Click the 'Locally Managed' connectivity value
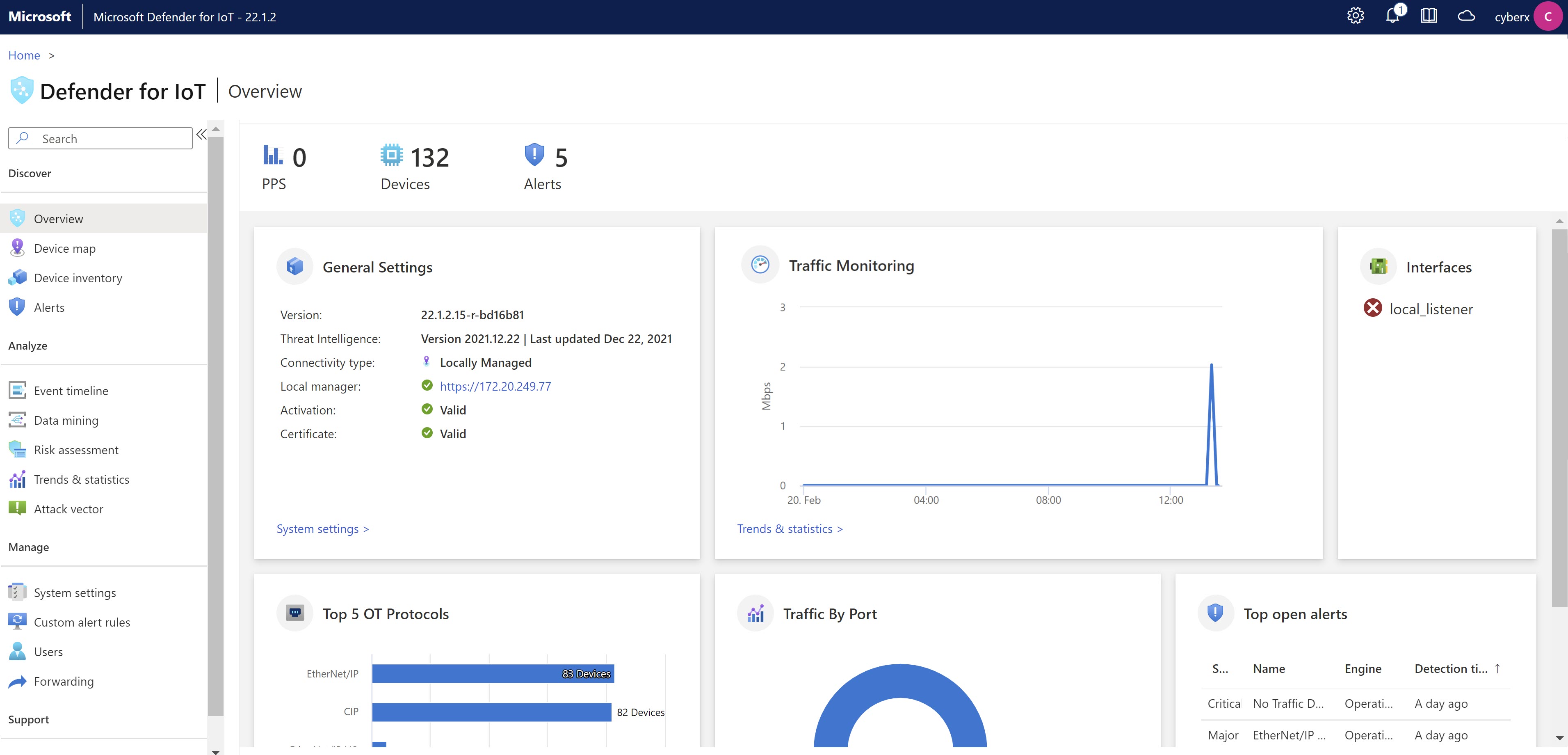This screenshot has height=755, width=1568. [485, 362]
